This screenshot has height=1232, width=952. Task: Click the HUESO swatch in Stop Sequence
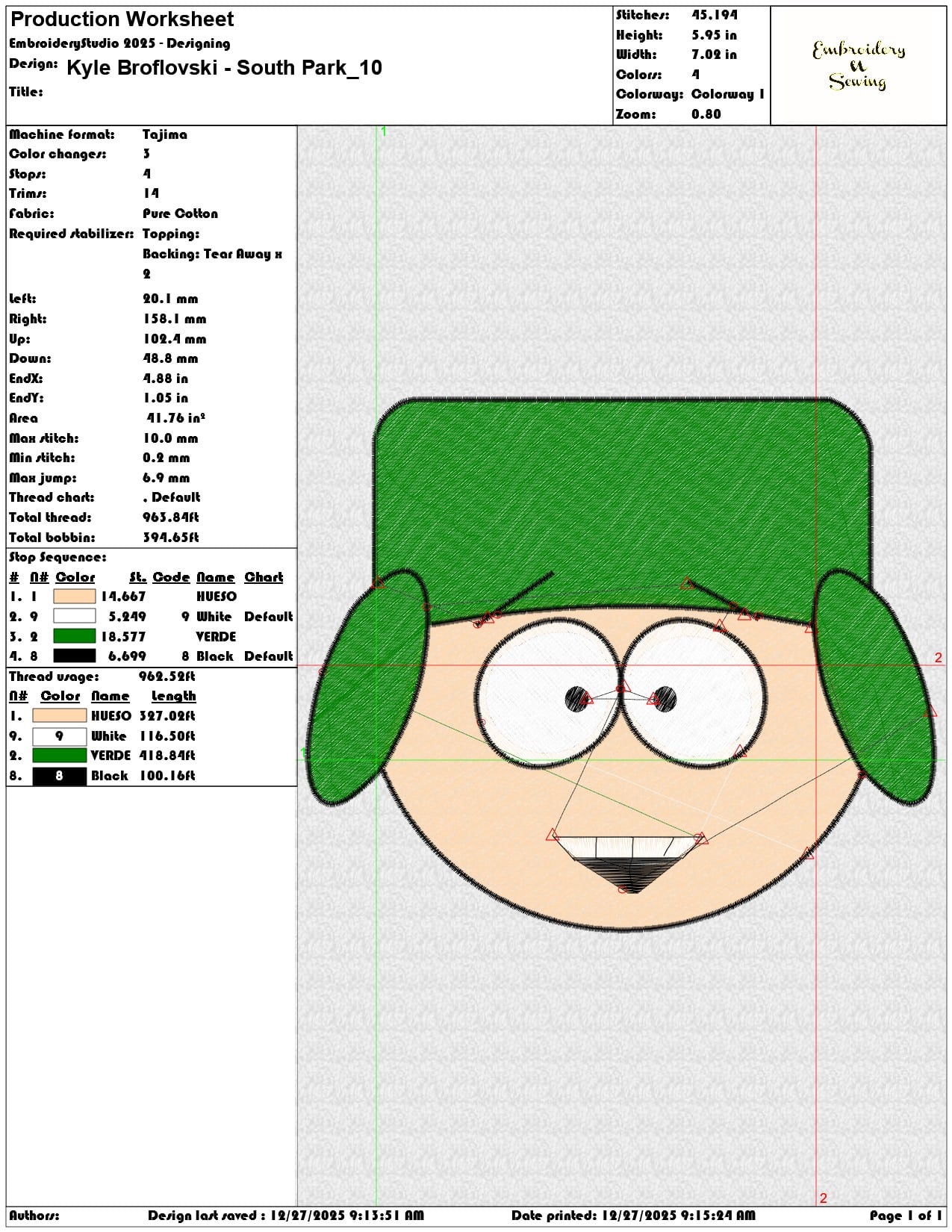(x=75, y=596)
